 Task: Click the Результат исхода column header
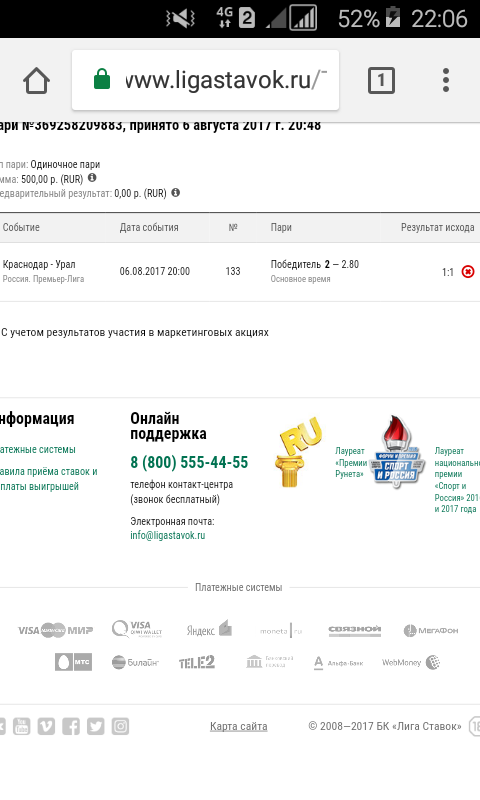(x=438, y=228)
